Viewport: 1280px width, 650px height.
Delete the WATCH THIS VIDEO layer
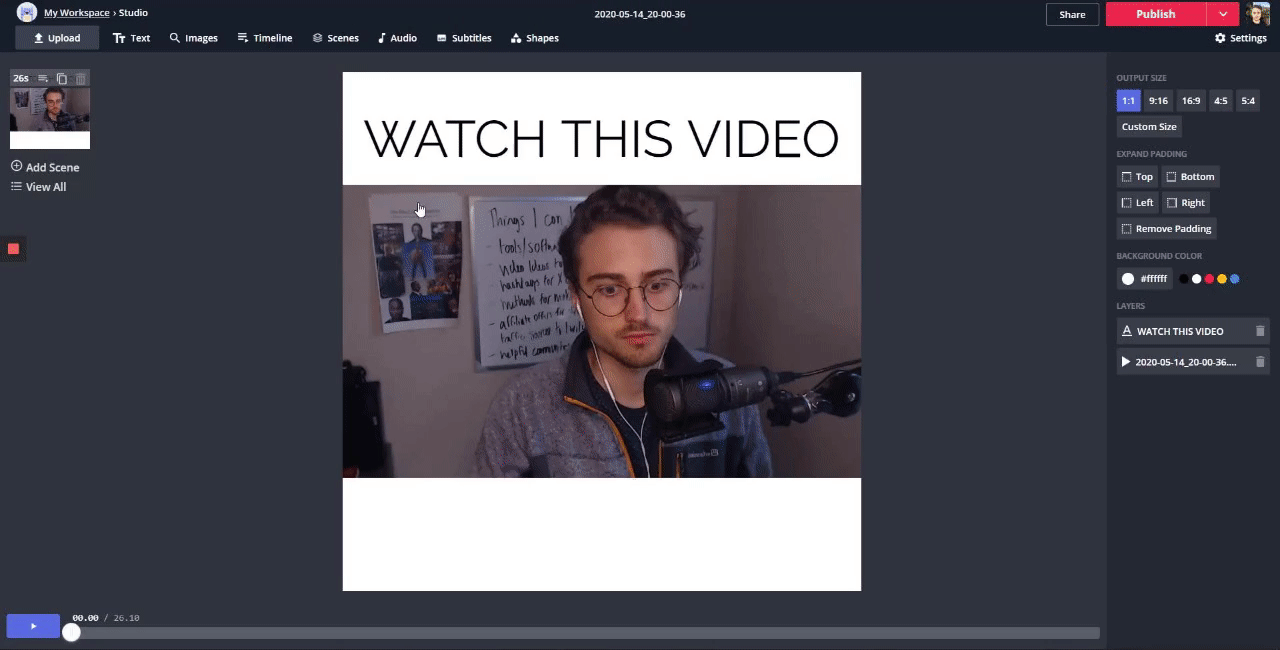1260,331
